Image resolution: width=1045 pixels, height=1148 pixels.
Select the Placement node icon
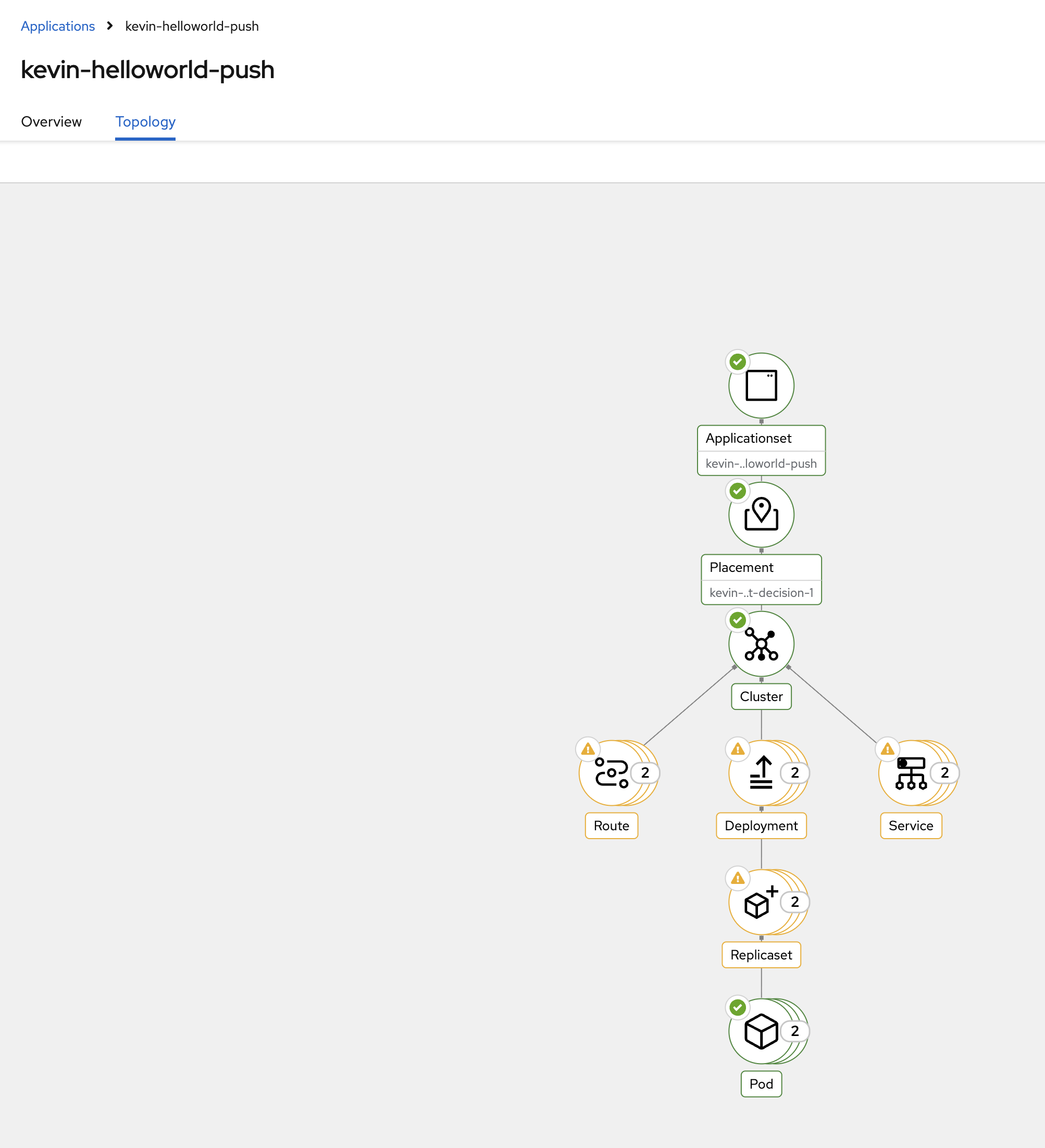click(761, 515)
